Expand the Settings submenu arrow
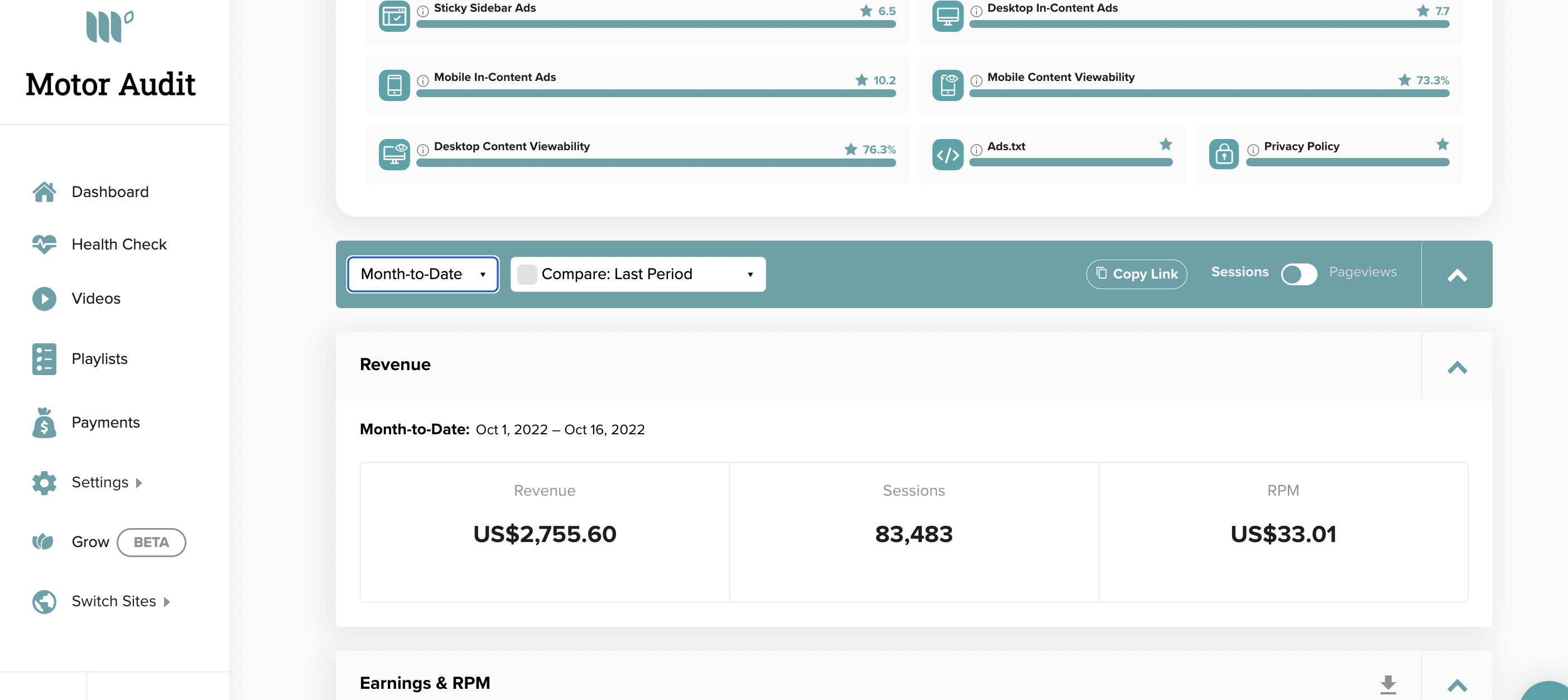Viewport: 1568px width, 700px height. coord(140,483)
